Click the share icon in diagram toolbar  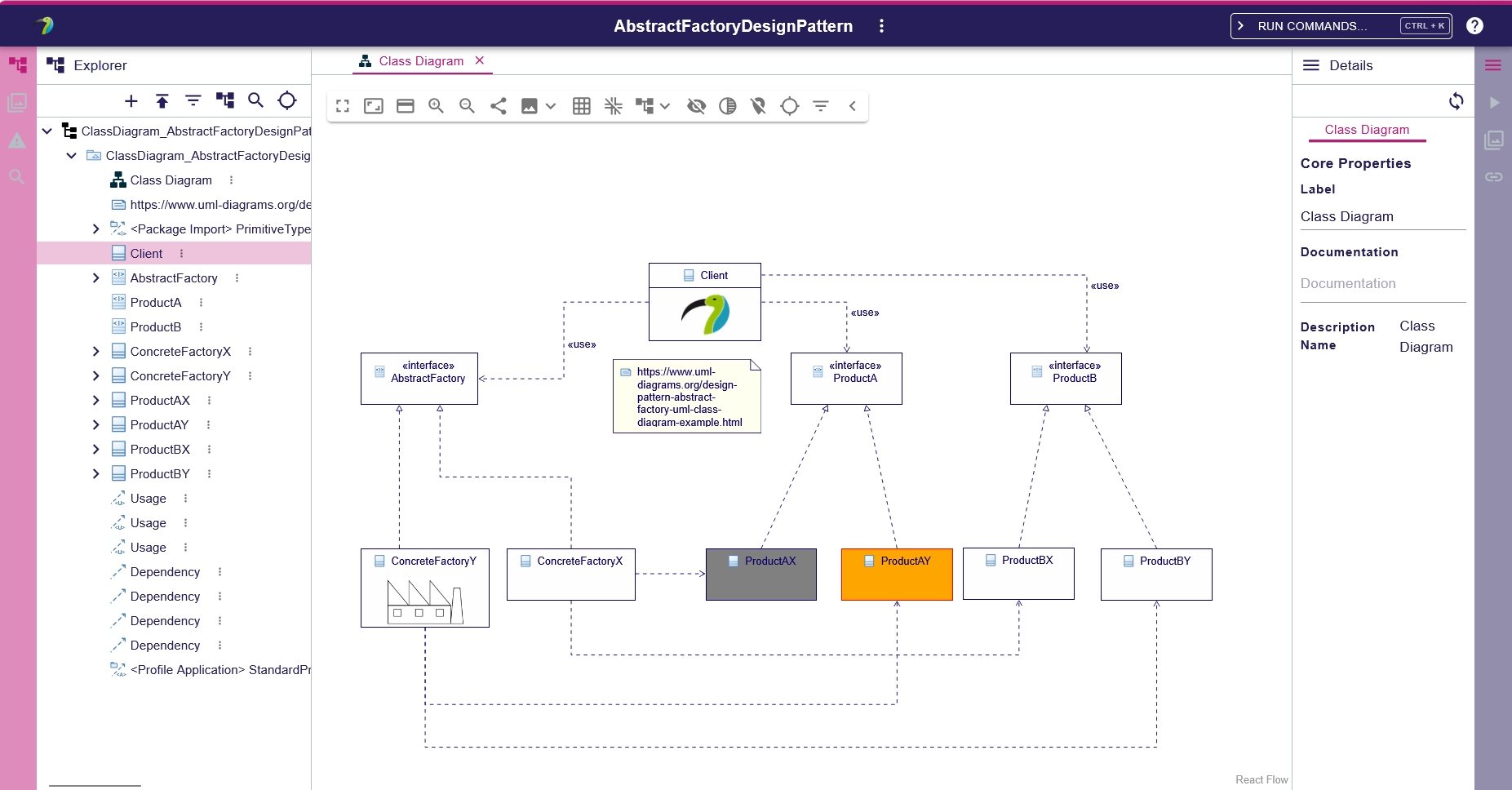[498, 106]
